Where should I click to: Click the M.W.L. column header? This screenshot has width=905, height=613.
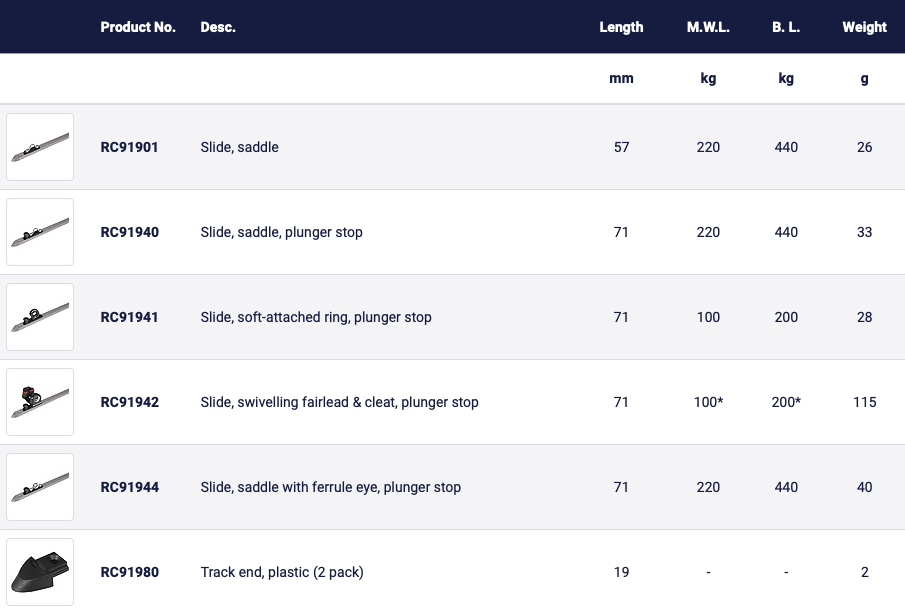point(708,27)
